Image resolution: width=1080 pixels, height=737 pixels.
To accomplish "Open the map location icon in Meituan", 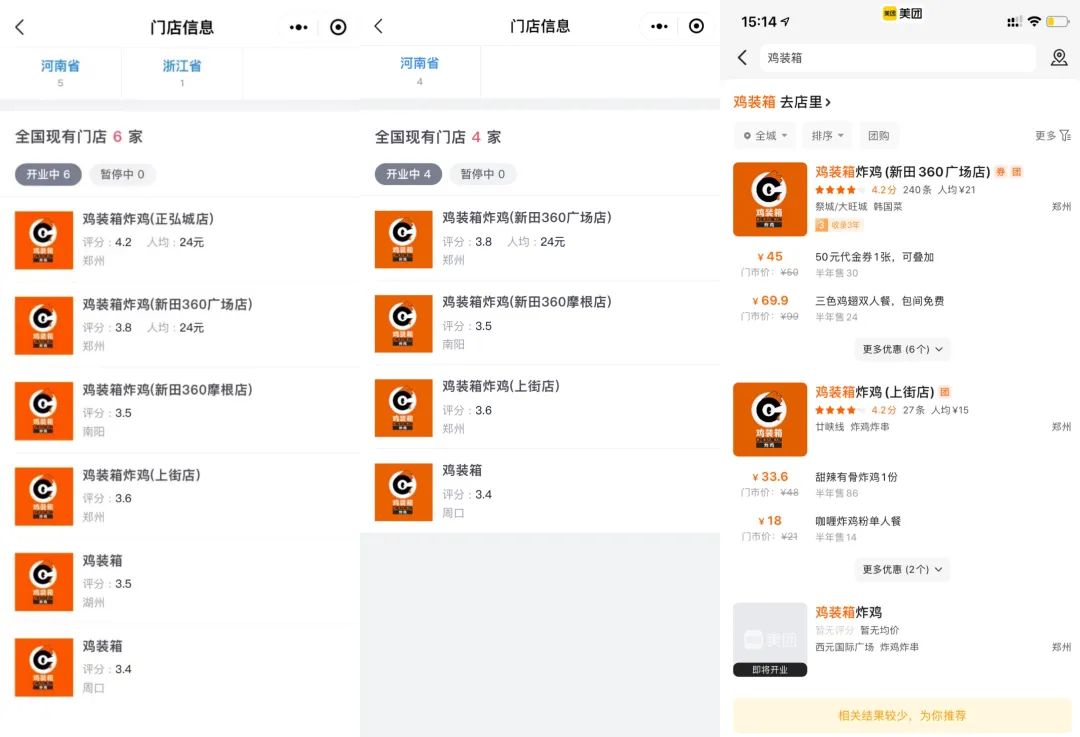I will click(x=1059, y=58).
